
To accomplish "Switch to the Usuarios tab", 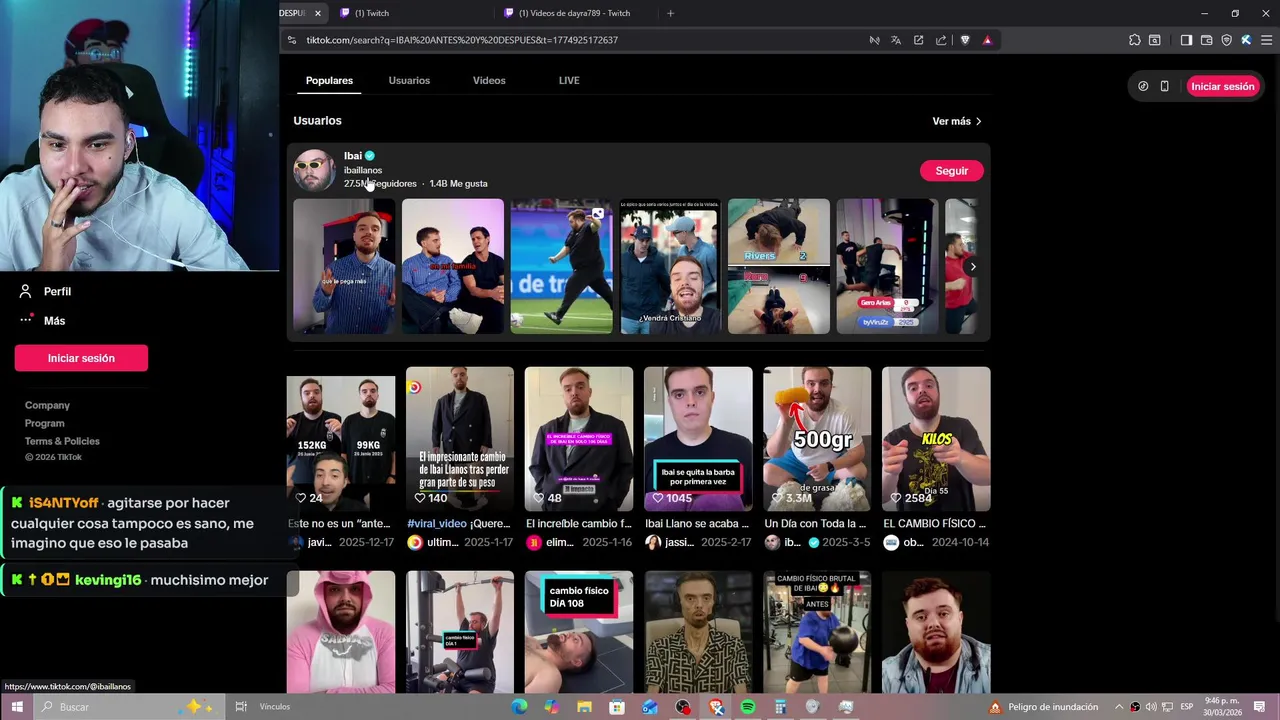I will click(409, 80).
